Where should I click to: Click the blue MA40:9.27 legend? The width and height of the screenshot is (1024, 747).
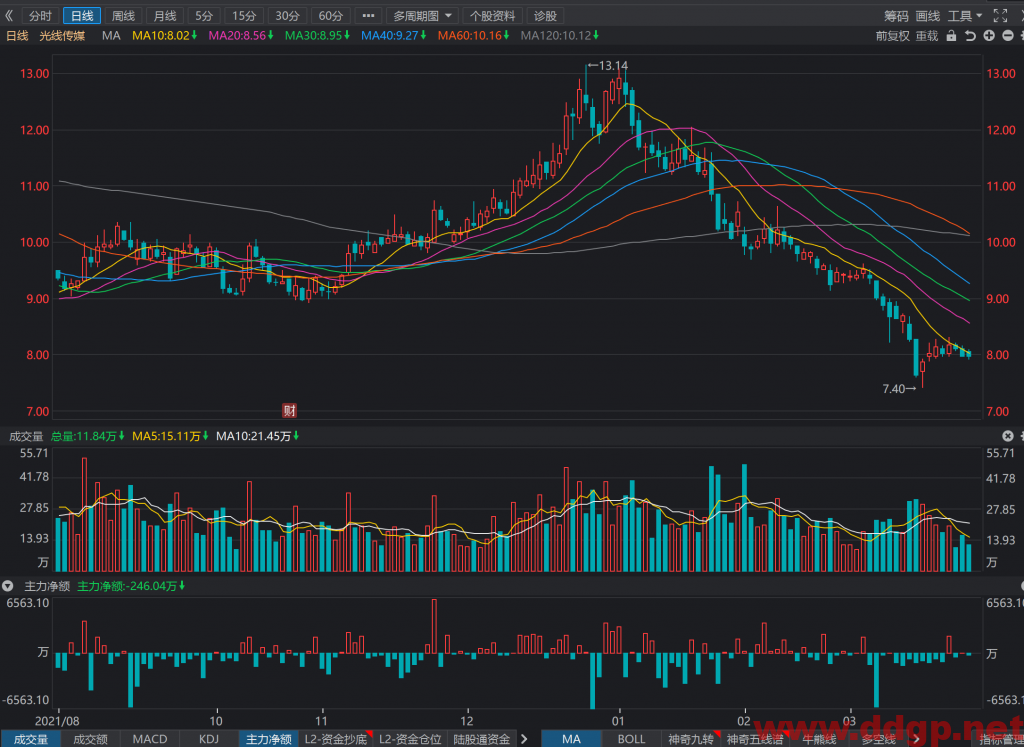pos(394,35)
